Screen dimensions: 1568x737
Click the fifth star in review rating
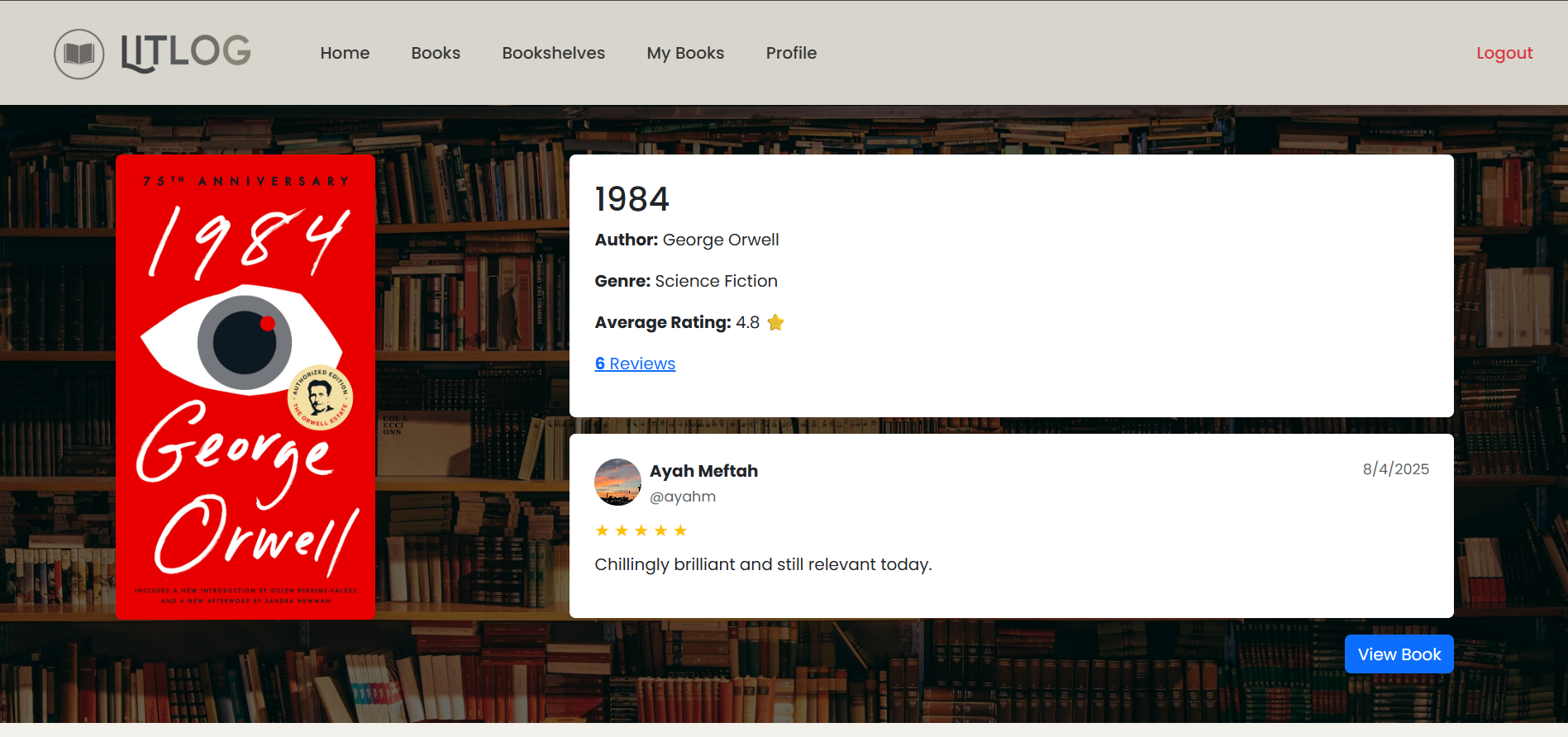point(680,530)
